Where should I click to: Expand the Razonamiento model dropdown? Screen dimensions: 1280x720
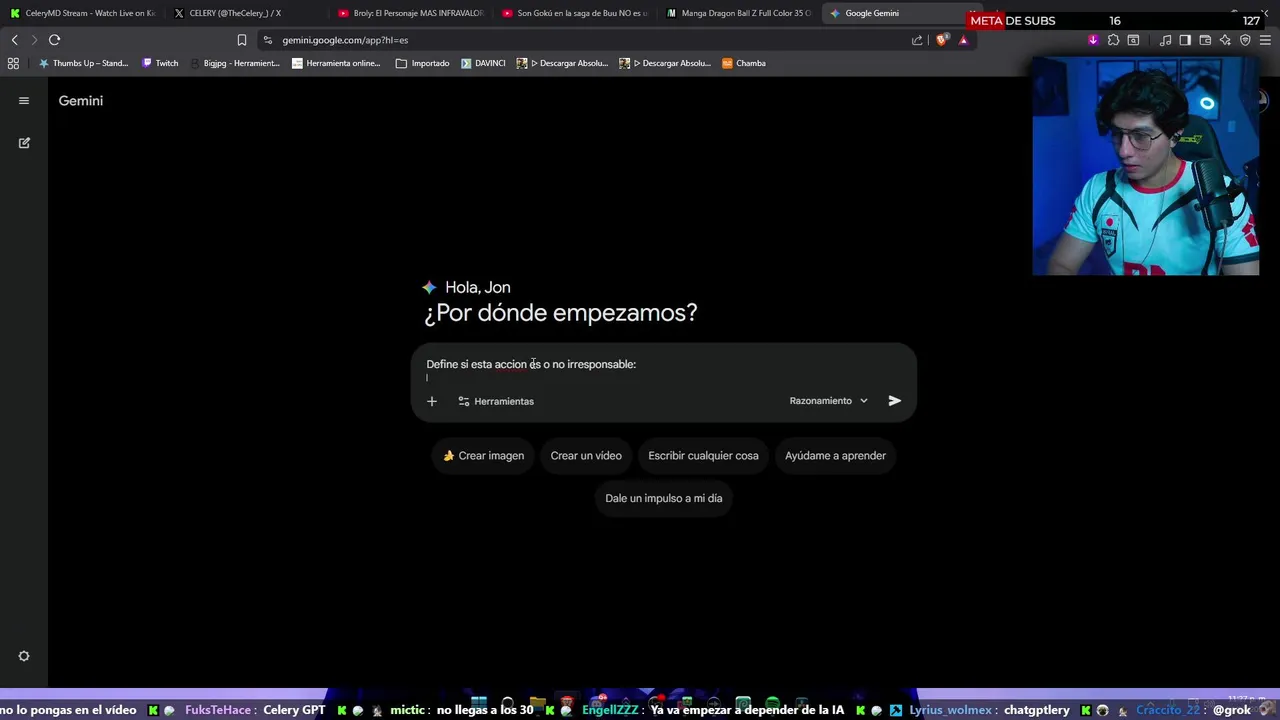coord(828,401)
